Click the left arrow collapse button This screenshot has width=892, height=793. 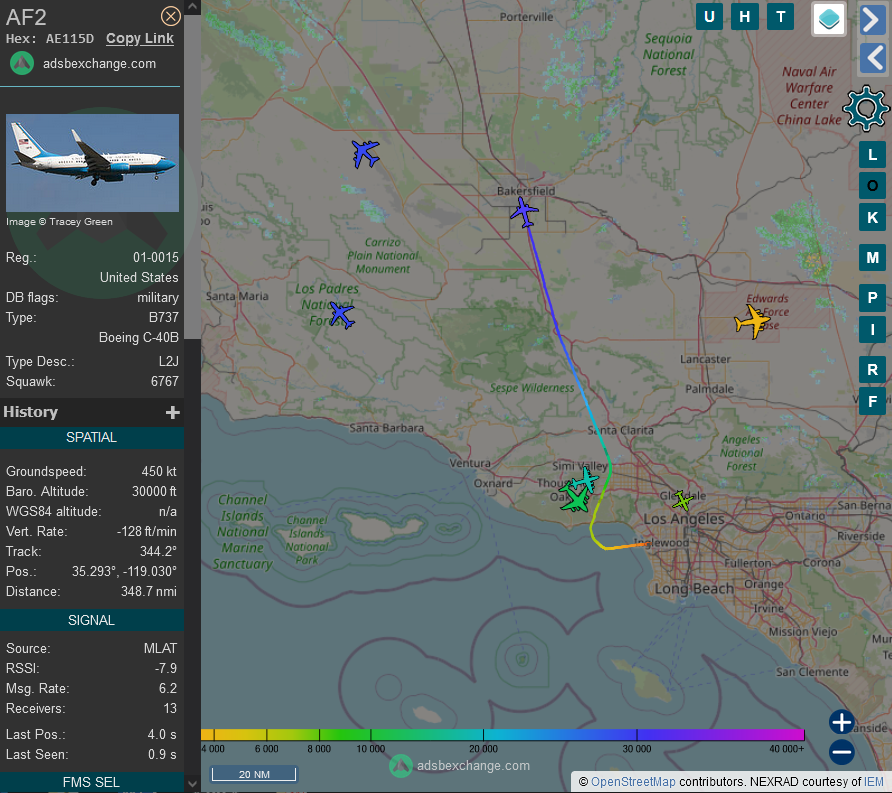[x=872, y=57]
